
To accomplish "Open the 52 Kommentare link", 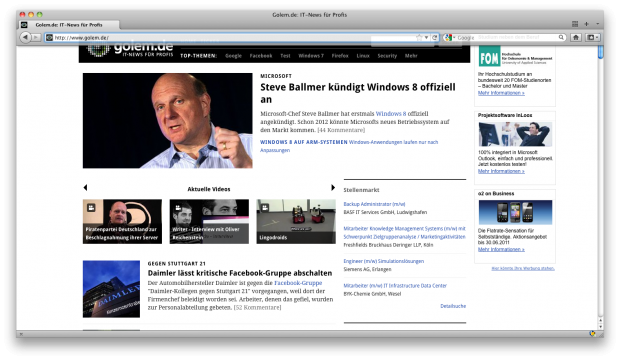I will [x=257, y=307].
